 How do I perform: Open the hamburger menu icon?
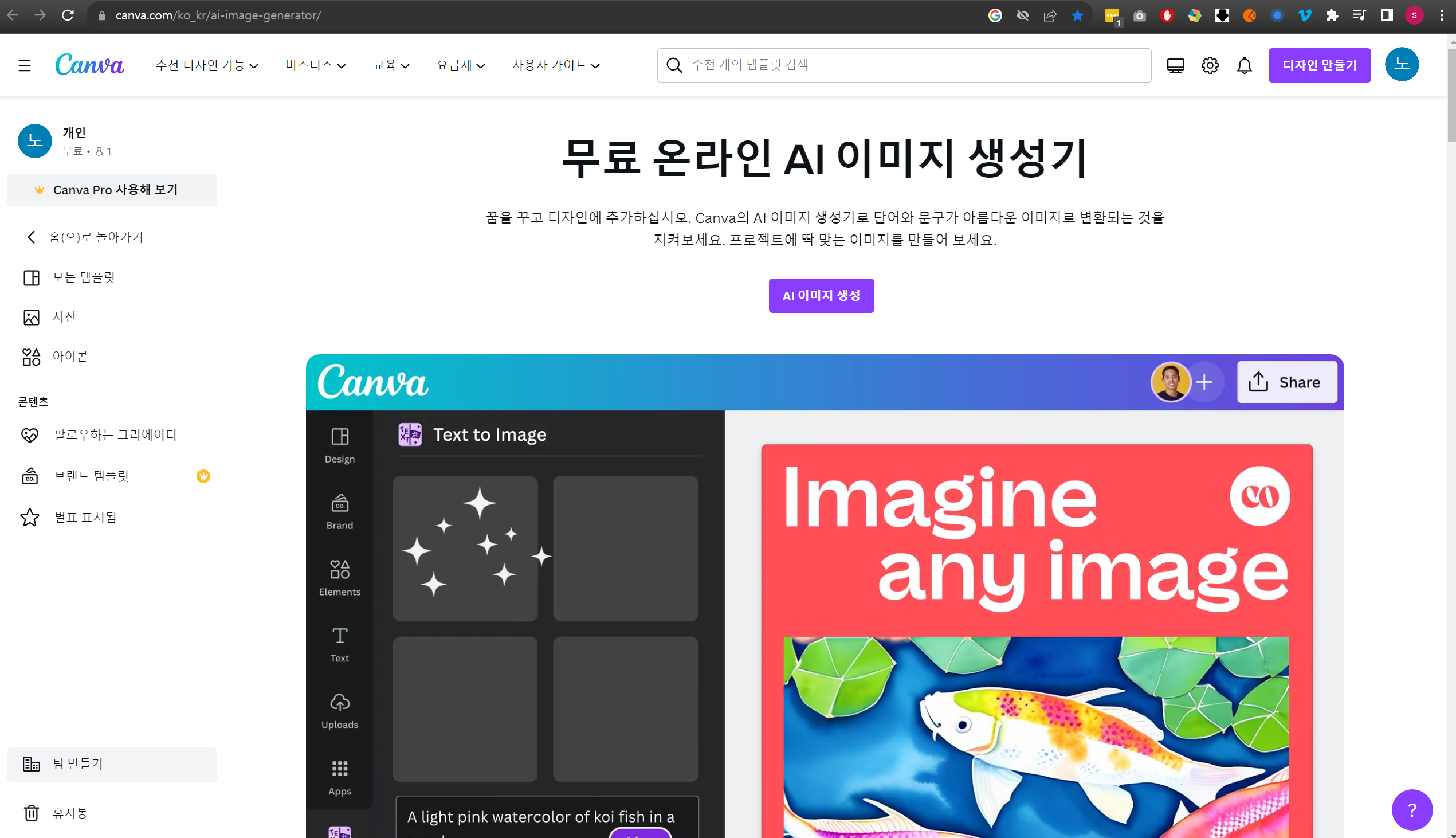coord(24,65)
